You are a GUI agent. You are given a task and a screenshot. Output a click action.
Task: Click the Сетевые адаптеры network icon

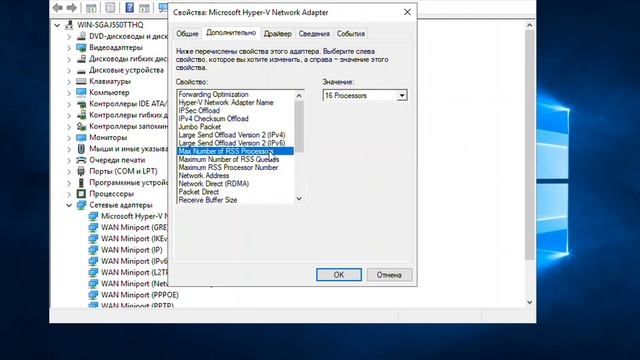(x=81, y=205)
